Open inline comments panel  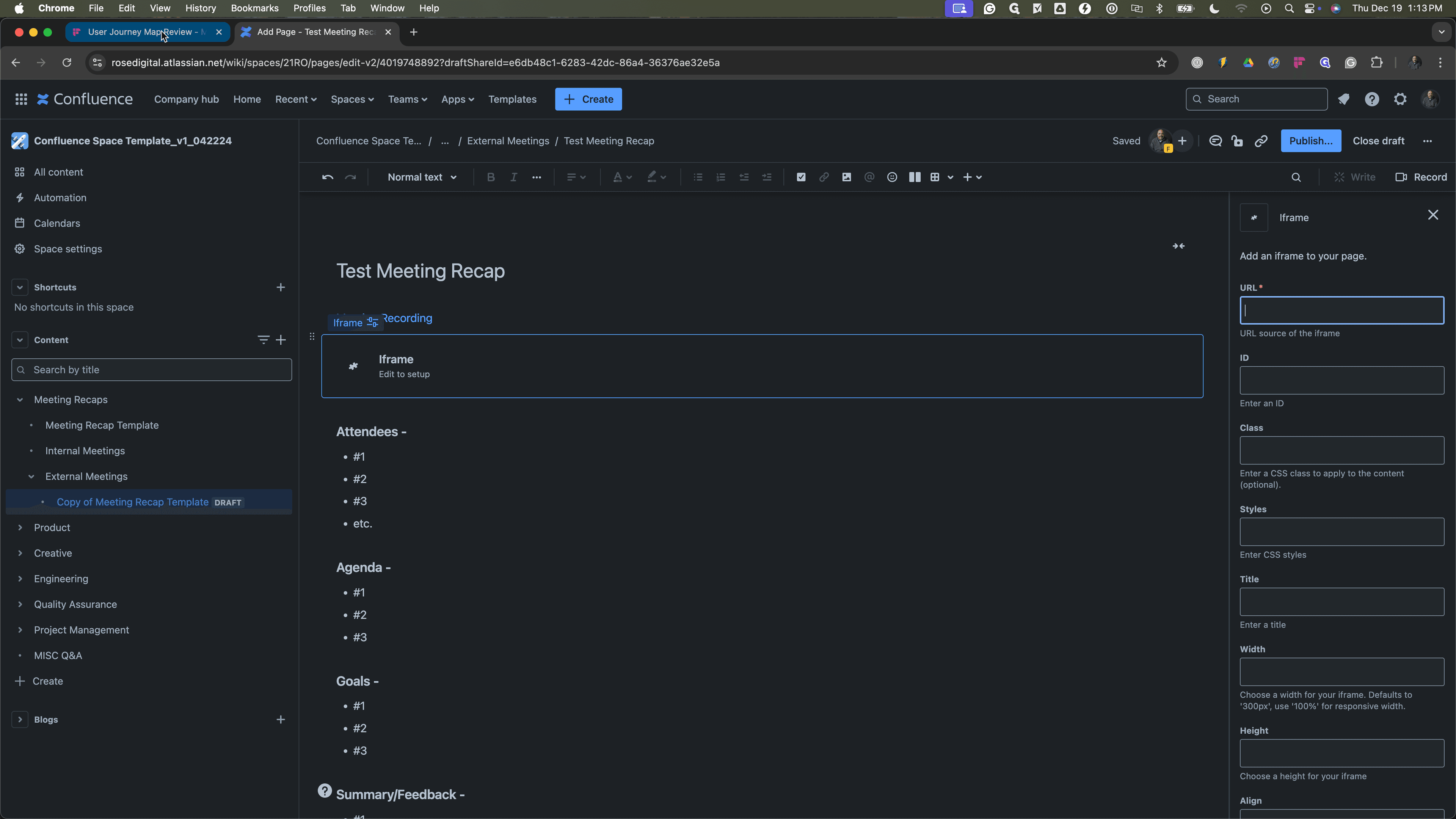point(1215,141)
